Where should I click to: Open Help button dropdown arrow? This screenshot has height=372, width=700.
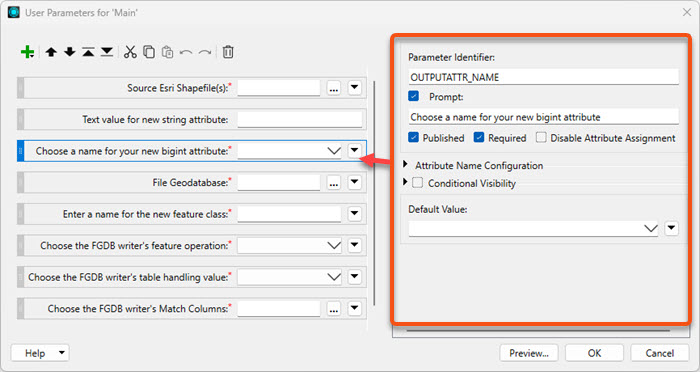[x=62, y=353]
